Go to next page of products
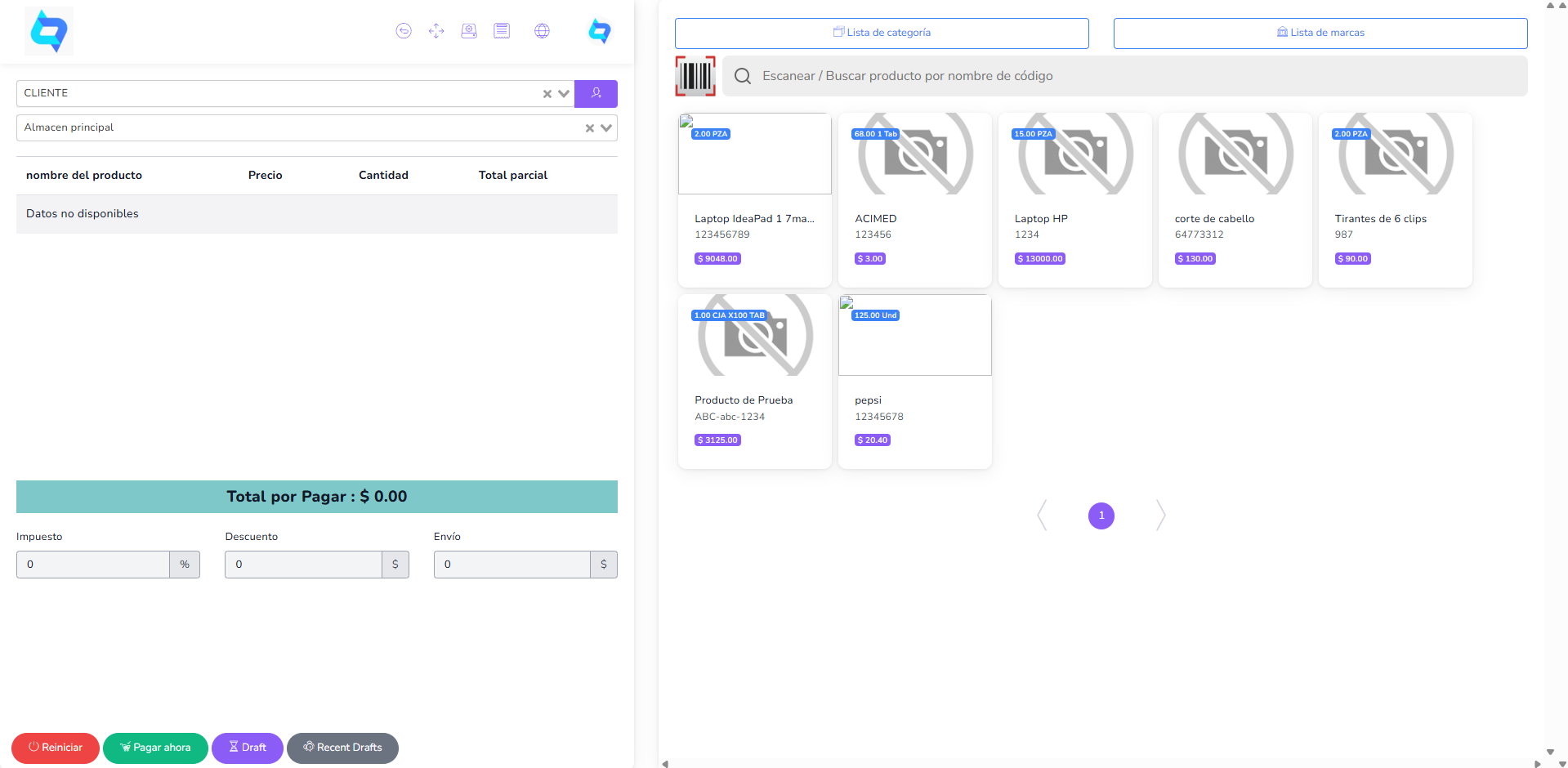1568x768 pixels. pyautogui.click(x=1160, y=516)
